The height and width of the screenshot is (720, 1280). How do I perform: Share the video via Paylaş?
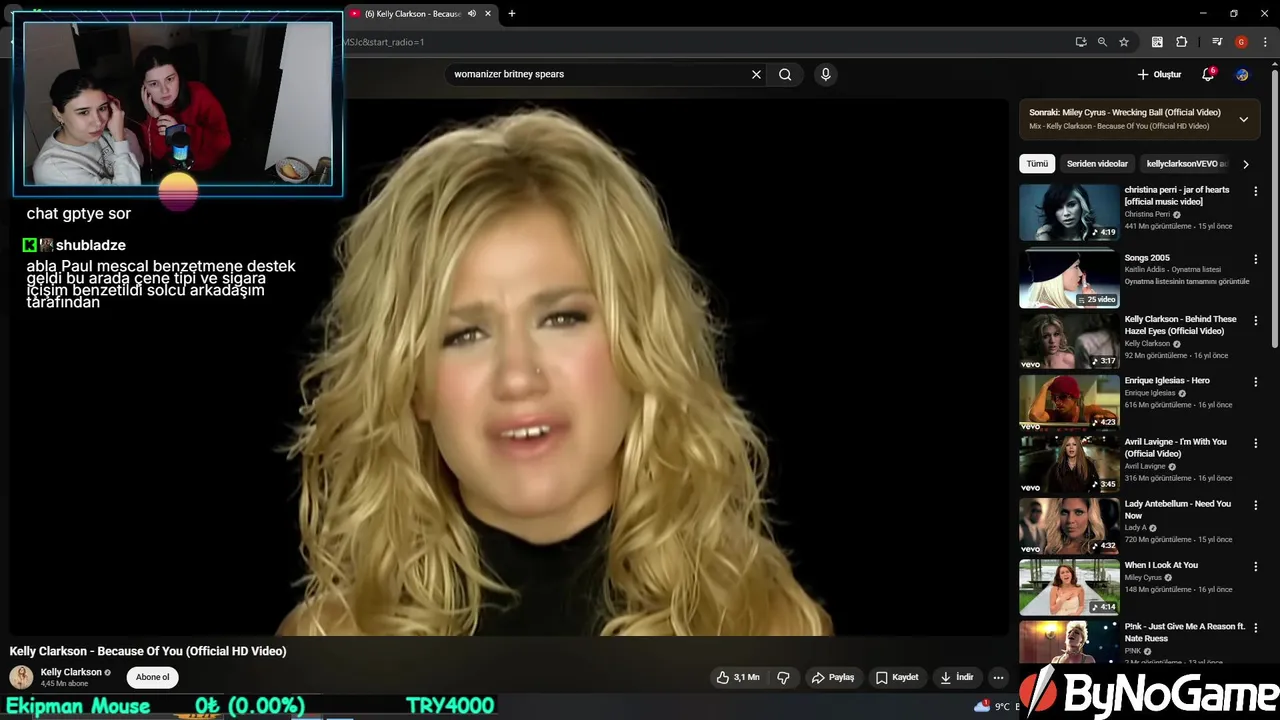(x=833, y=677)
